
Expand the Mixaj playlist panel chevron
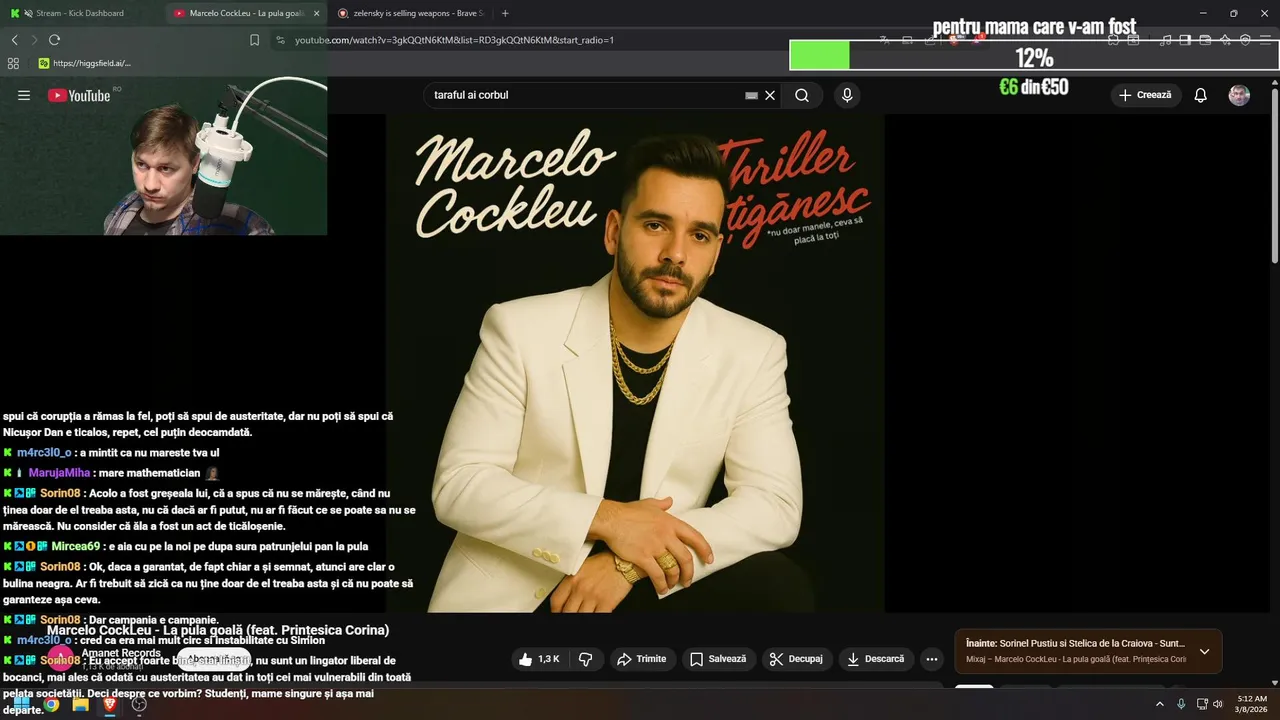click(1204, 652)
